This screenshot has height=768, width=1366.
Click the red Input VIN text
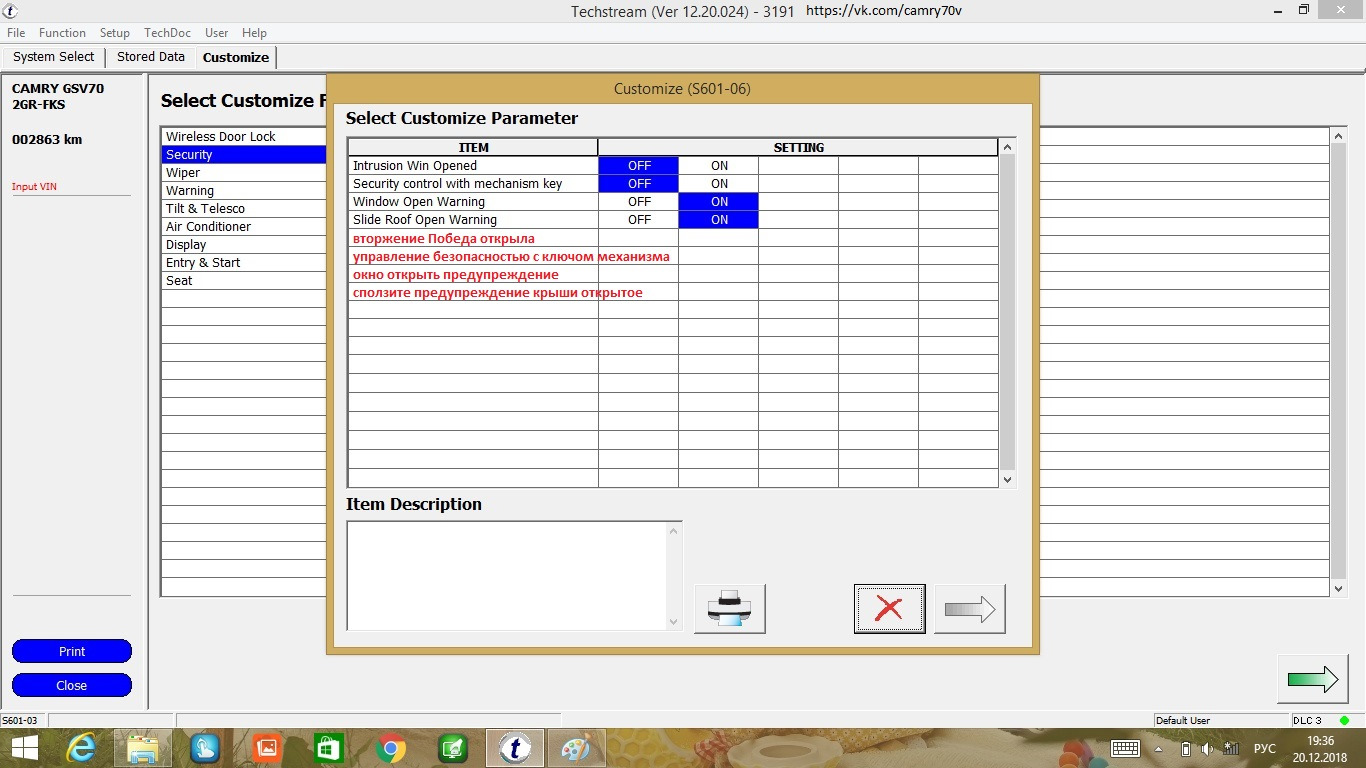(x=34, y=187)
